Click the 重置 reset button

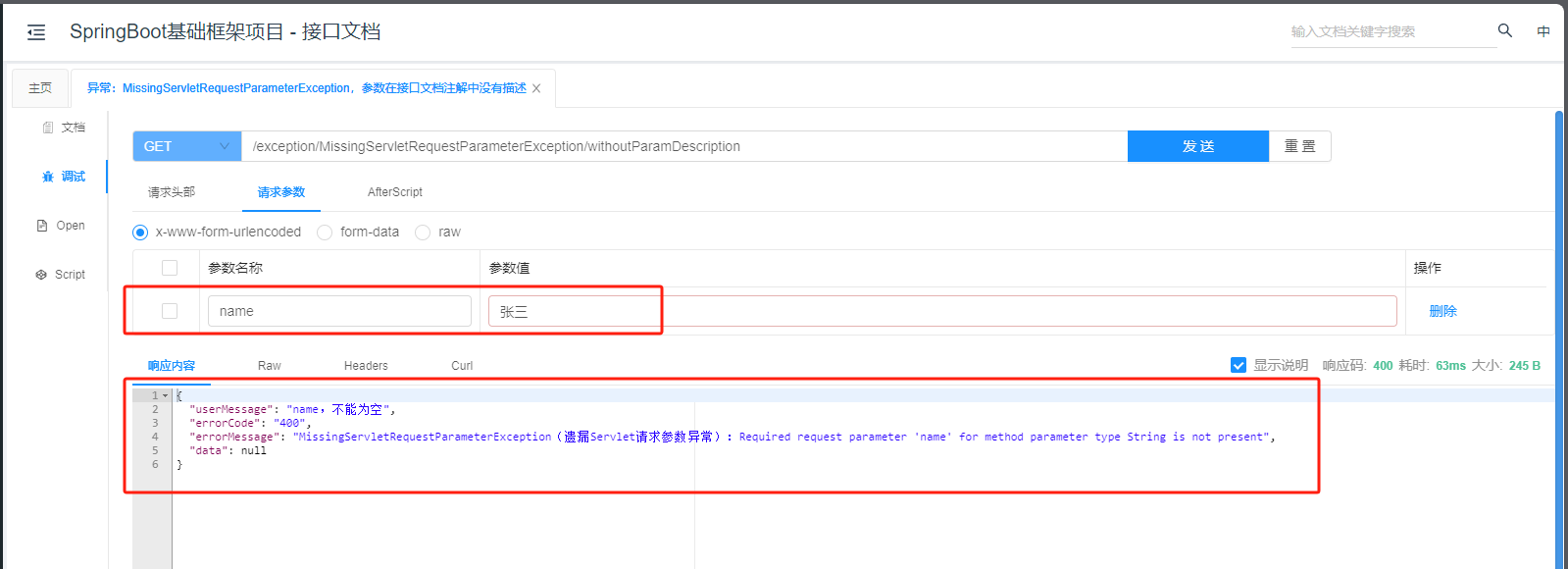tap(1300, 146)
